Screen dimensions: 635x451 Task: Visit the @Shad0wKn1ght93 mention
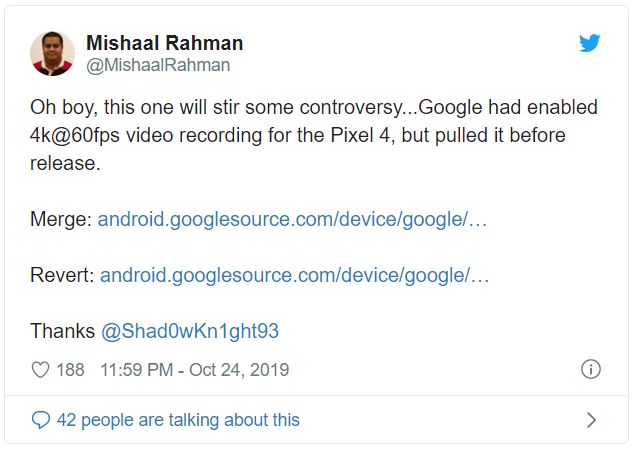point(190,331)
